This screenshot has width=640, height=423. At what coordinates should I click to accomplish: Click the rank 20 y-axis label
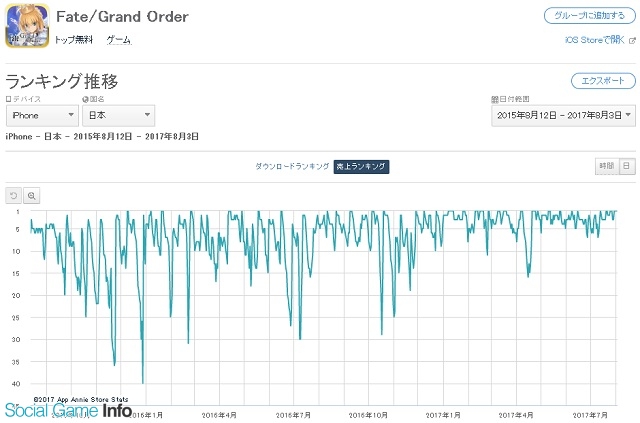pos(16,295)
